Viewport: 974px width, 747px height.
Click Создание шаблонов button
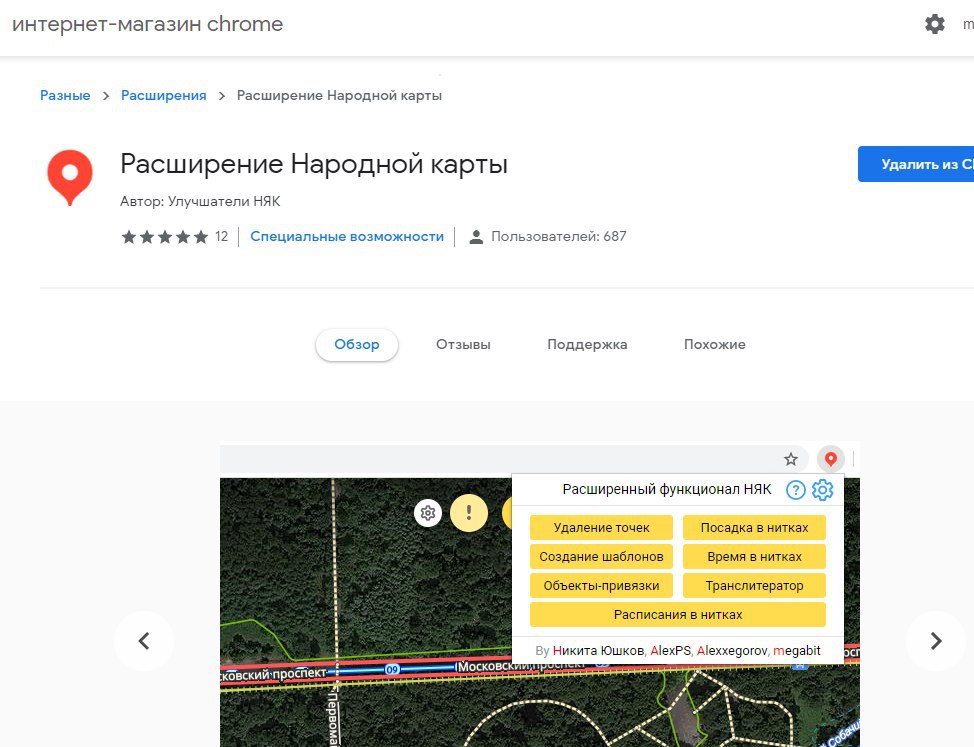click(601, 556)
